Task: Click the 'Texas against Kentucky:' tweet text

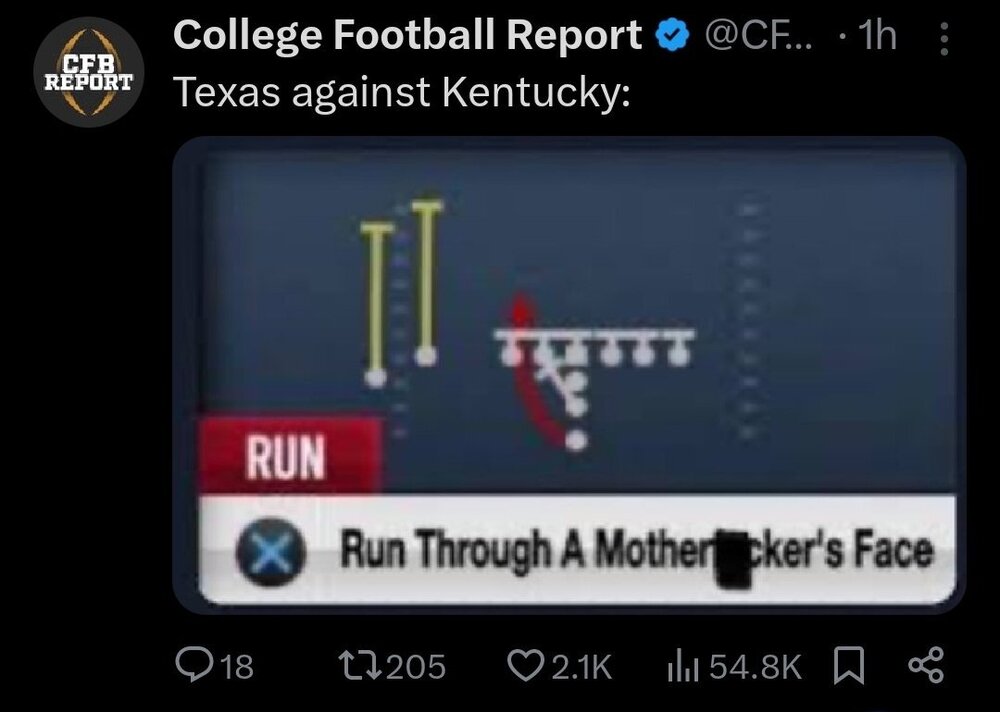Action: click(402, 92)
